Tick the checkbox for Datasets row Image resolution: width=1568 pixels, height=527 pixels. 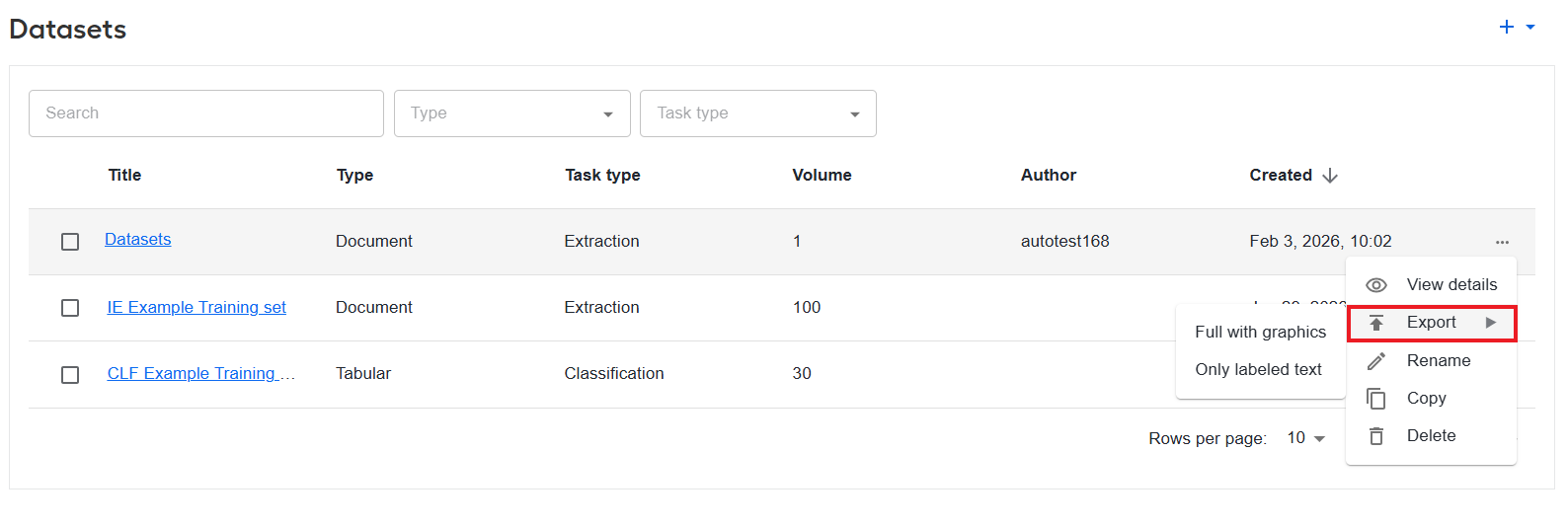click(x=70, y=242)
